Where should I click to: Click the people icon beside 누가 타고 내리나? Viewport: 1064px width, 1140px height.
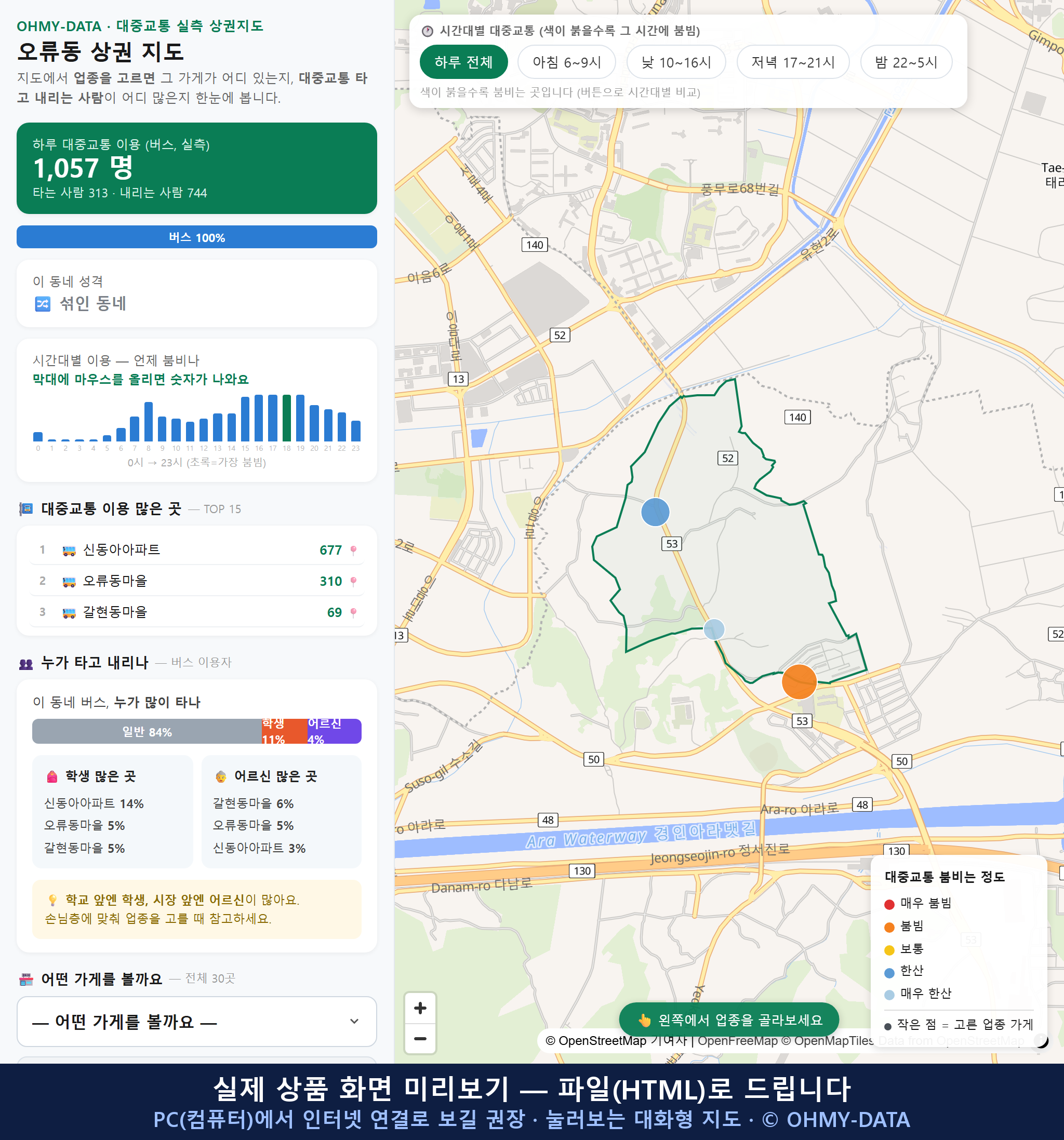pos(26,663)
